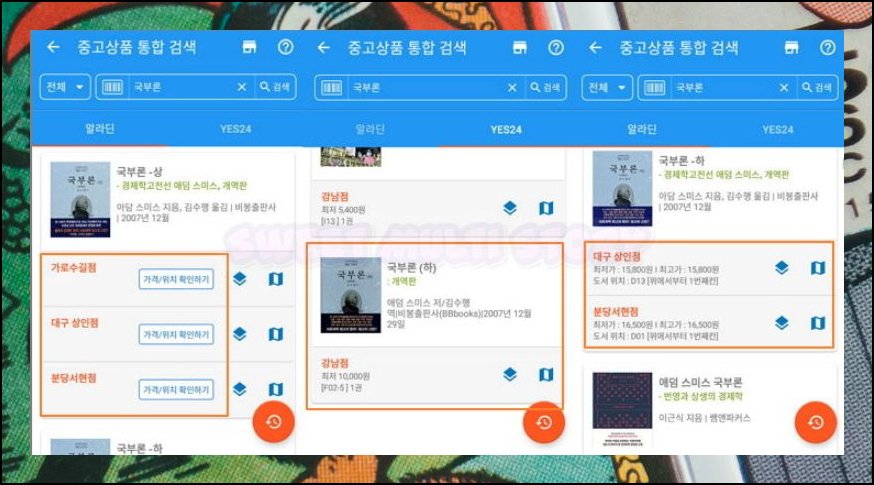Tap the barcode scanner icon on the left screen
Viewport: 874px width, 485px height.
pyautogui.click(x=112, y=88)
